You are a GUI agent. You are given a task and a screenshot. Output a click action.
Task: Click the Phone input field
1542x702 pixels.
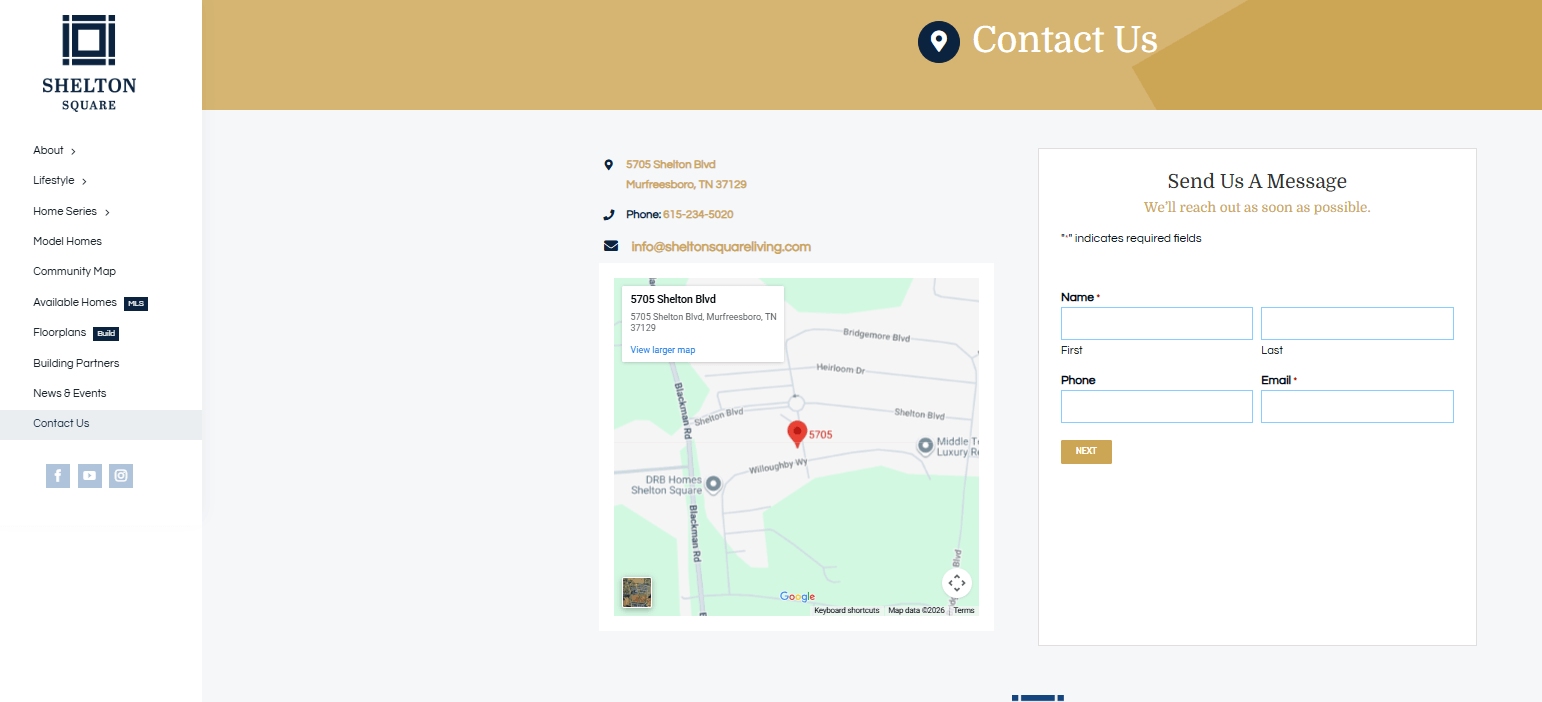point(1156,406)
